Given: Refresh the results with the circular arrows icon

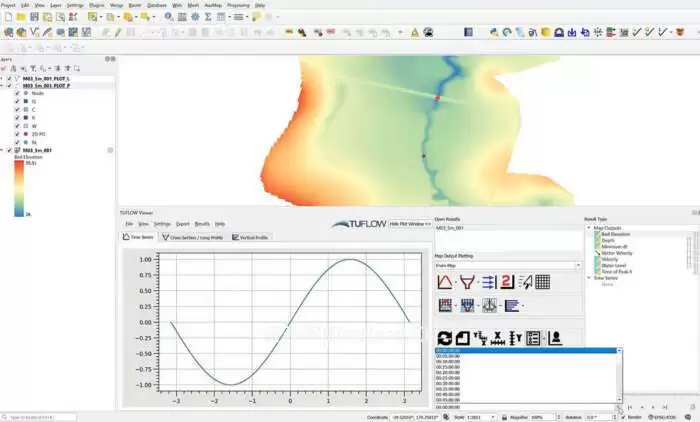Looking at the screenshot, I should 444,338.
